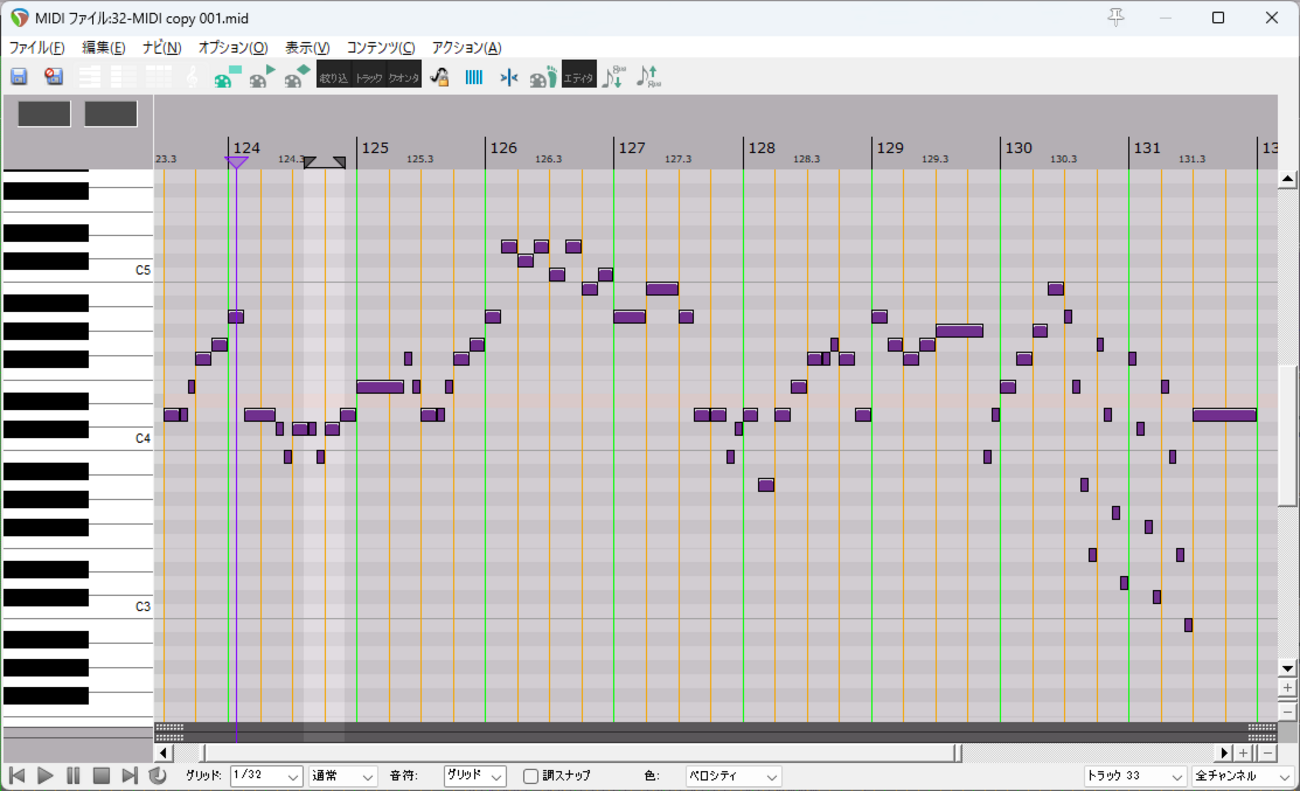The height and width of the screenshot is (791, 1300).
Task: Click the エディタ toolbar button
Action: click(578, 76)
